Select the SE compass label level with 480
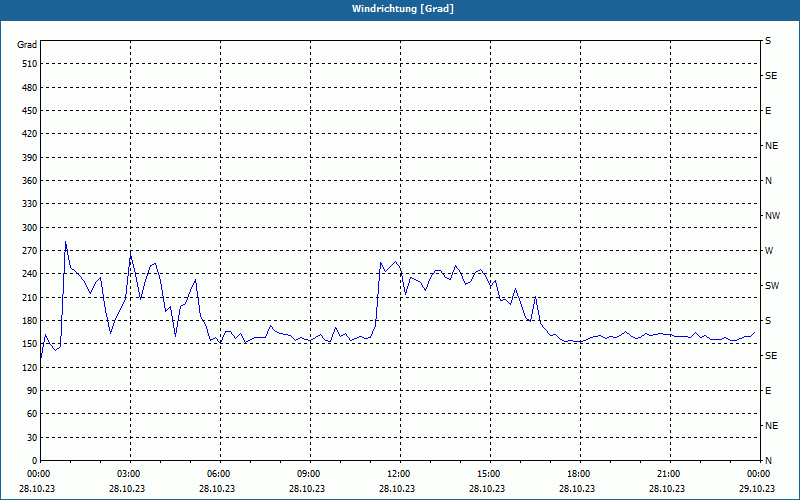The width and height of the screenshot is (800, 500). tap(771, 76)
